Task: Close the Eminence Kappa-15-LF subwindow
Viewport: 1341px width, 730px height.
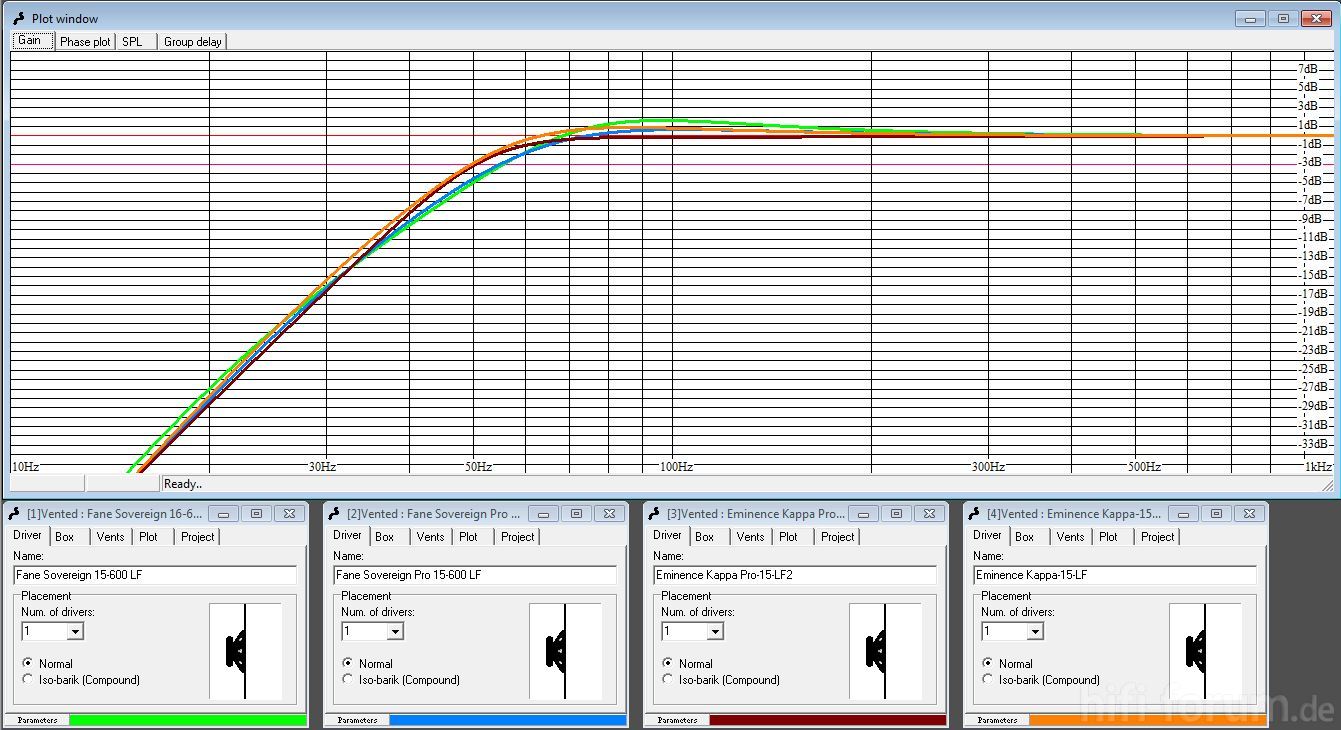Action: 1249,513
